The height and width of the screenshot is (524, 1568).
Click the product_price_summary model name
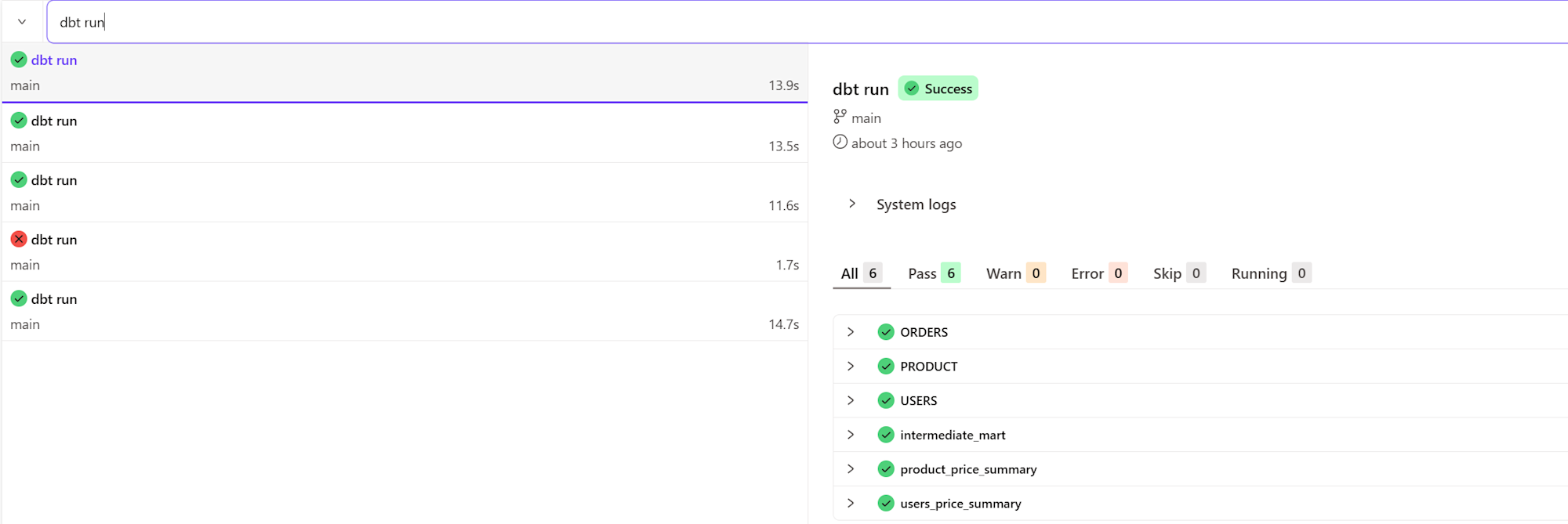point(968,470)
